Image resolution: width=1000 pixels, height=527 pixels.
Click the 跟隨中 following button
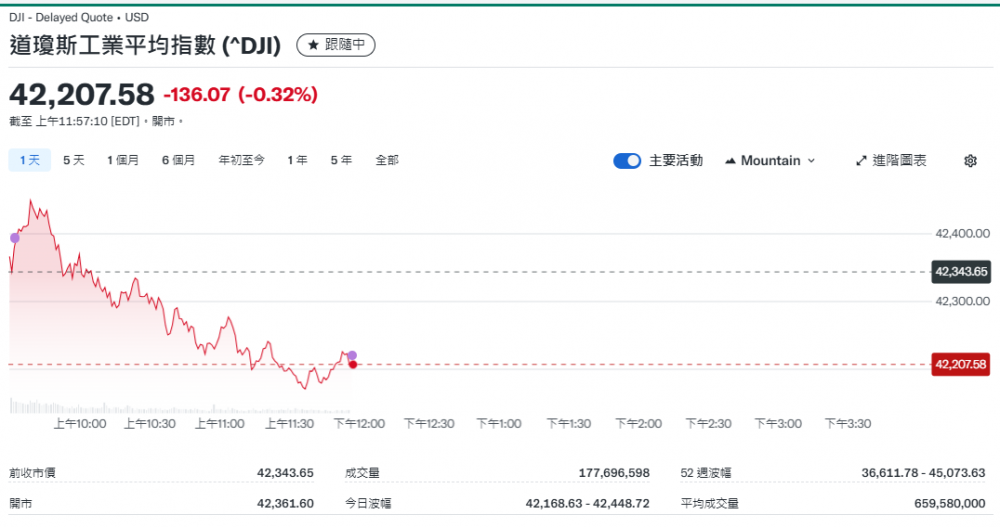point(336,45)
